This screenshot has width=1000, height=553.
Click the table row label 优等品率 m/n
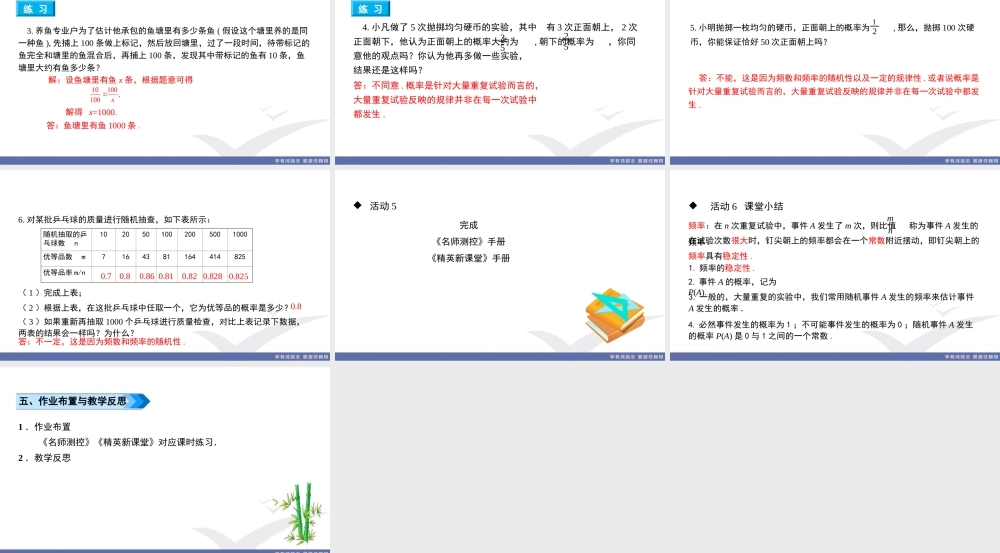[64, 272]
